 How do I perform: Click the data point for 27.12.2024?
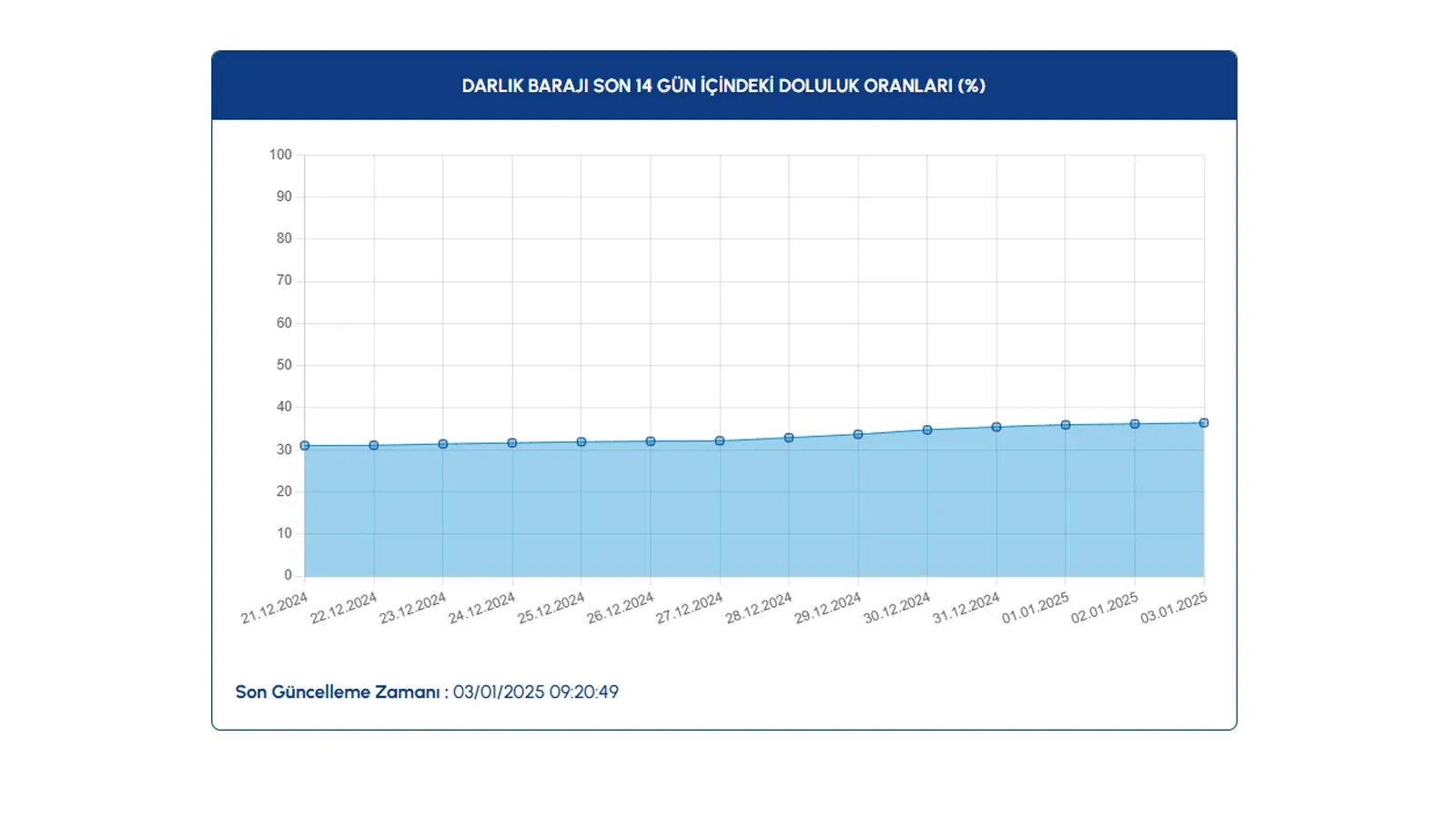(720, 441)
